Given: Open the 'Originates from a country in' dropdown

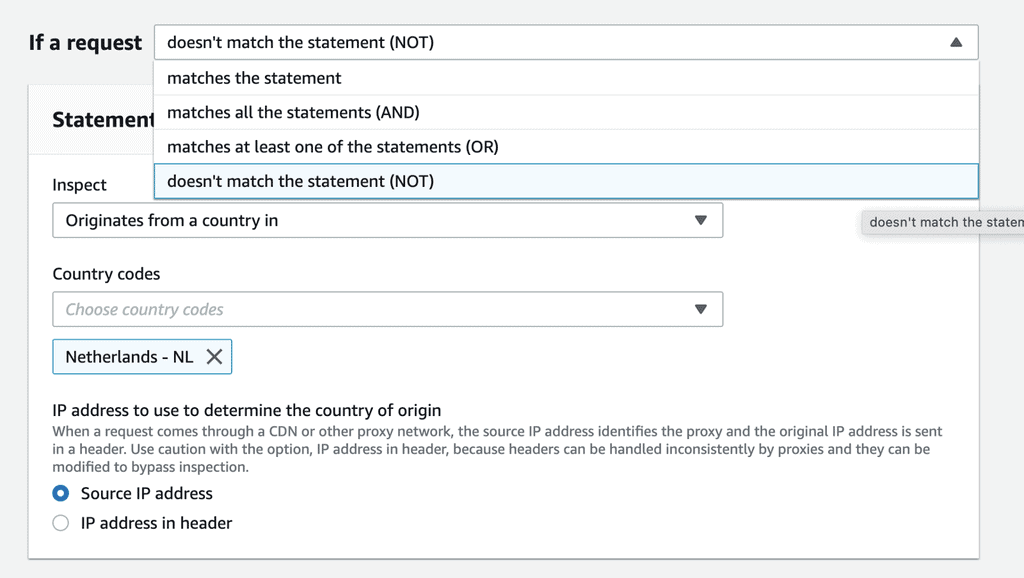Looking at the screenshot, I should click(x=370, y=221).
